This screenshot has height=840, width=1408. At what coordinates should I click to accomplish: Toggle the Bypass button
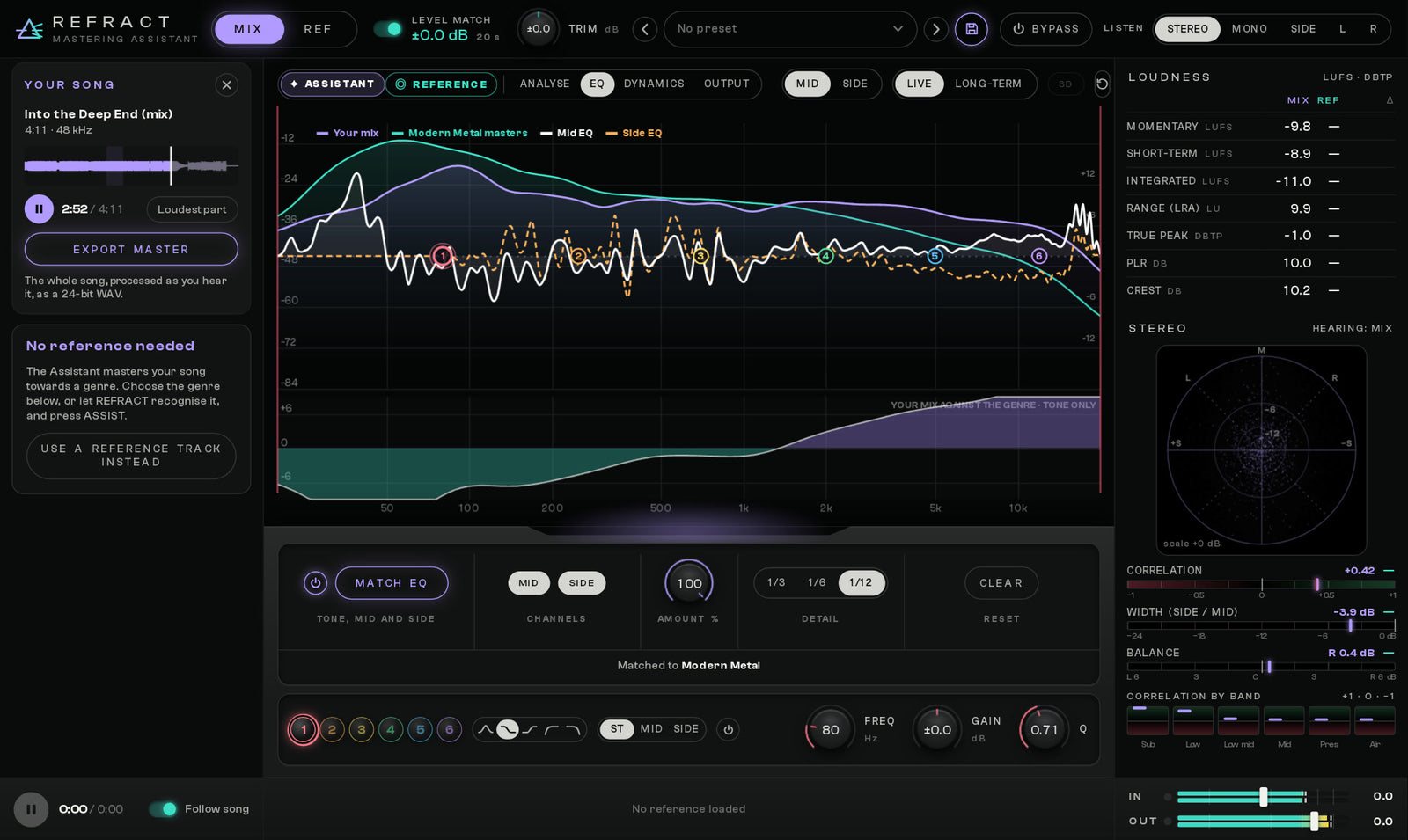[1045, 29]
